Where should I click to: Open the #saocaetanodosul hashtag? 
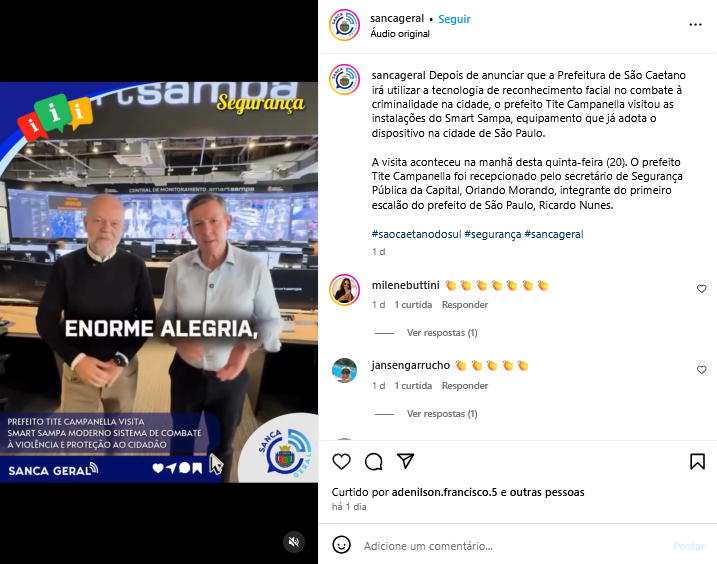point(417,234)
